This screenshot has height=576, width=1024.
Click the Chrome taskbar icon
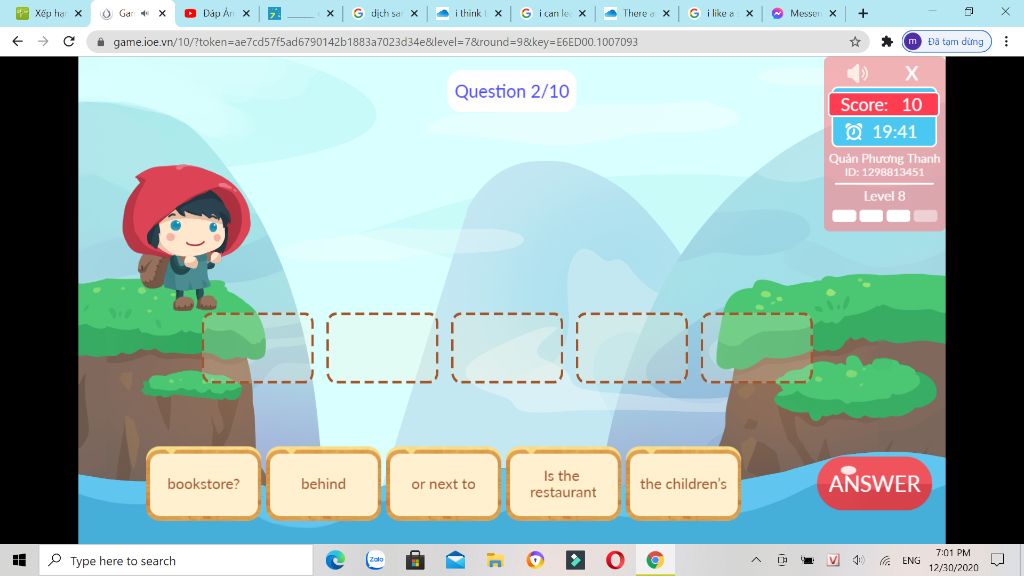(x=654, y=560)
